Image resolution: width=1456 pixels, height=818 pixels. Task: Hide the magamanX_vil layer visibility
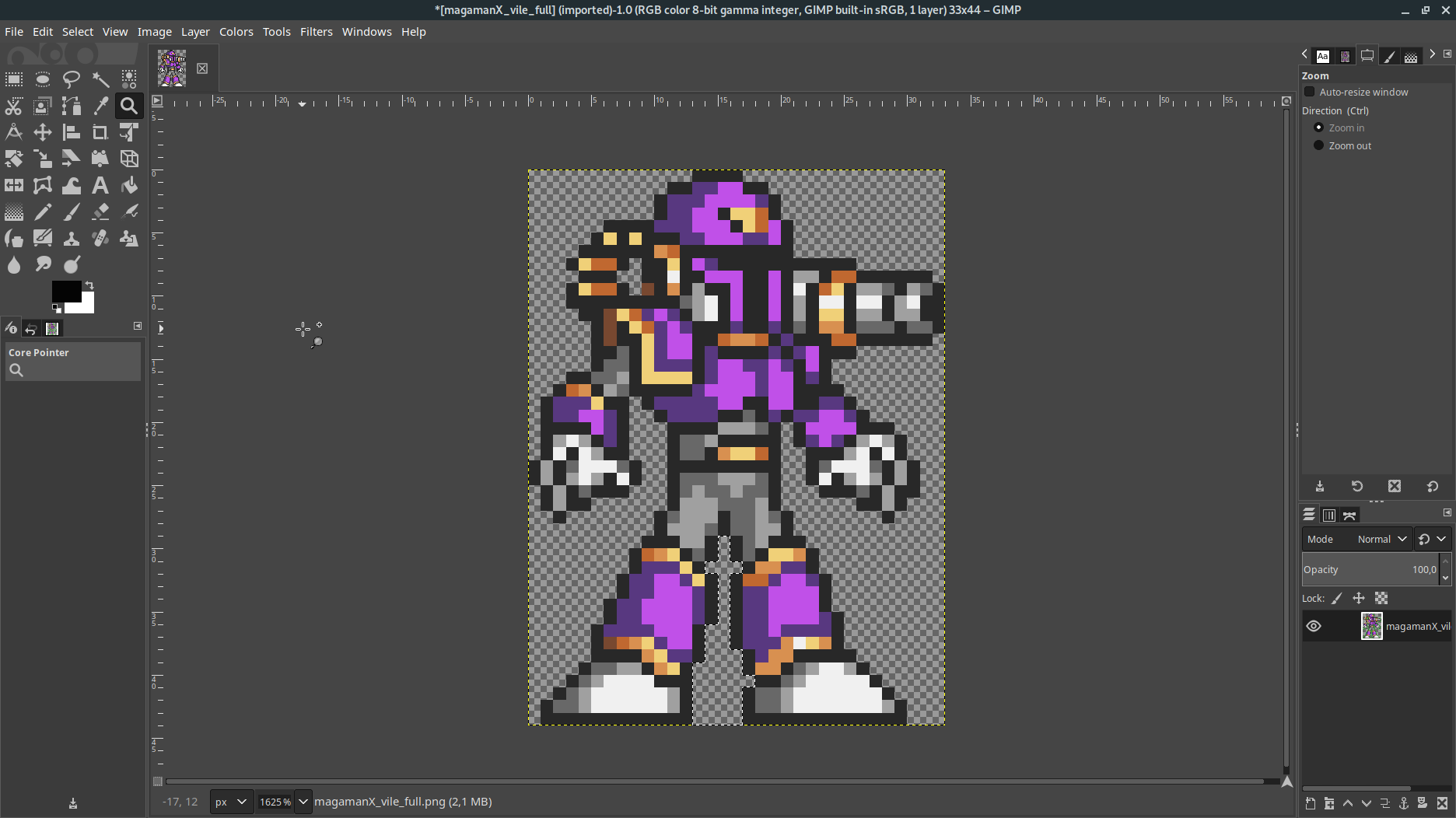[x=1314, y=626]
